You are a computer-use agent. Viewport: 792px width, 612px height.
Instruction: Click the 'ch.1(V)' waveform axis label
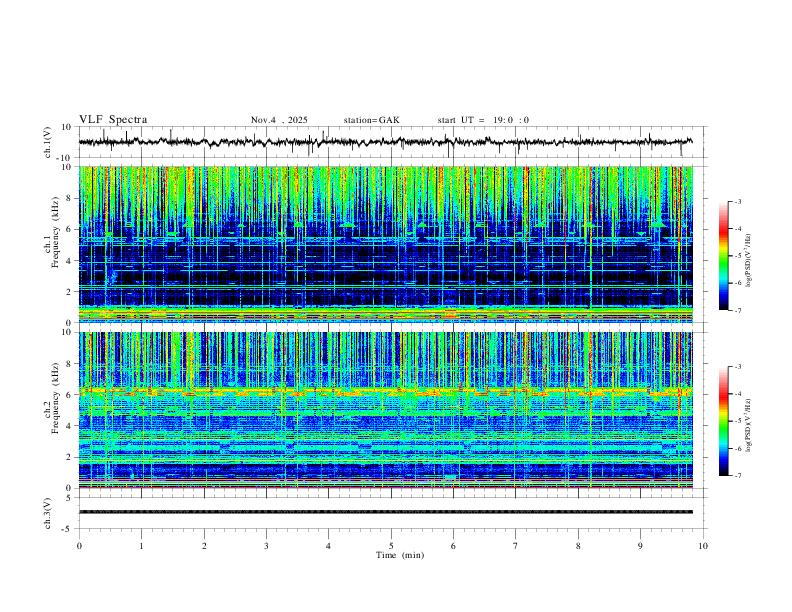(48, 142)
